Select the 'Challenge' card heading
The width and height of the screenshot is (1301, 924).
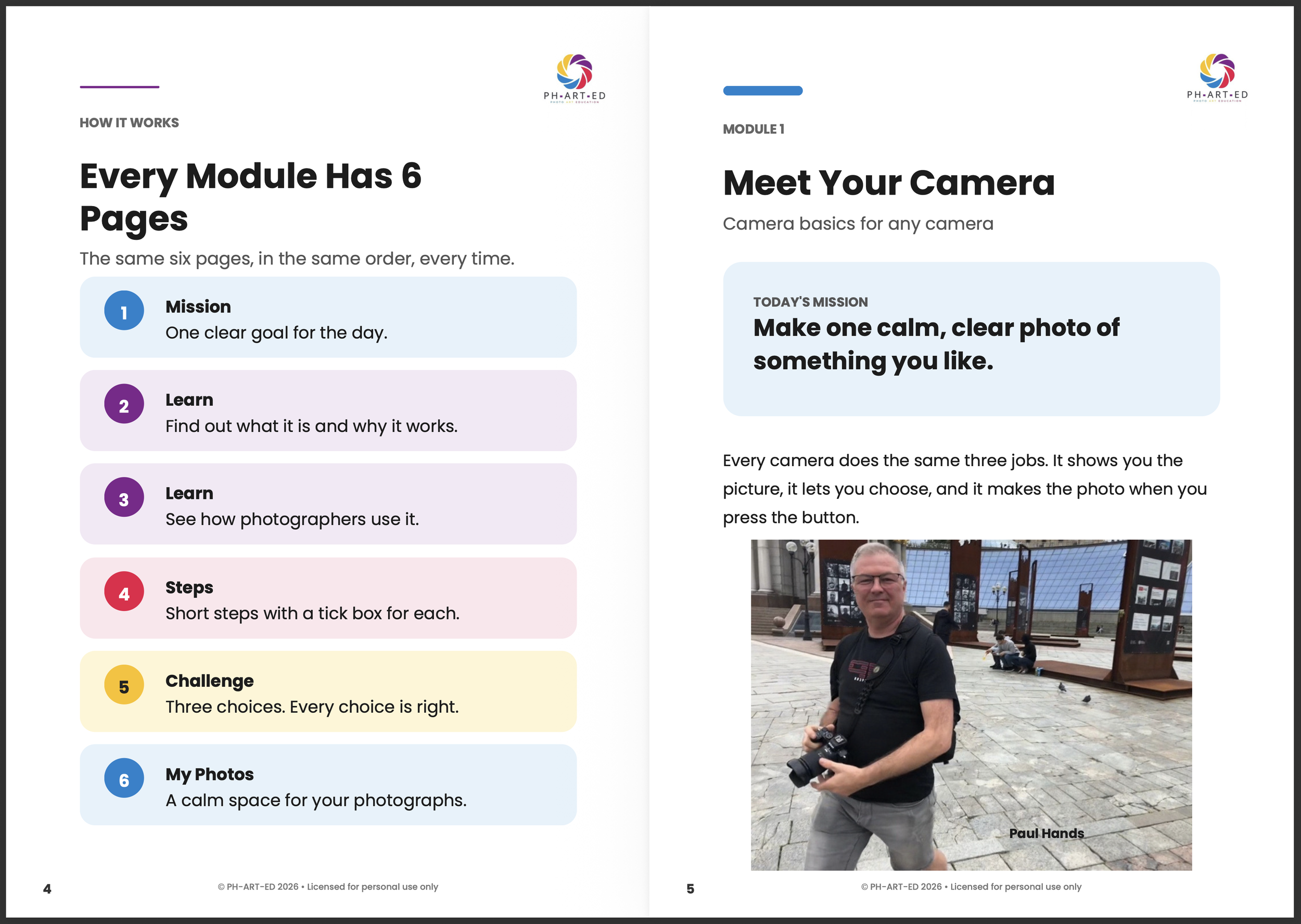(209, 681)
